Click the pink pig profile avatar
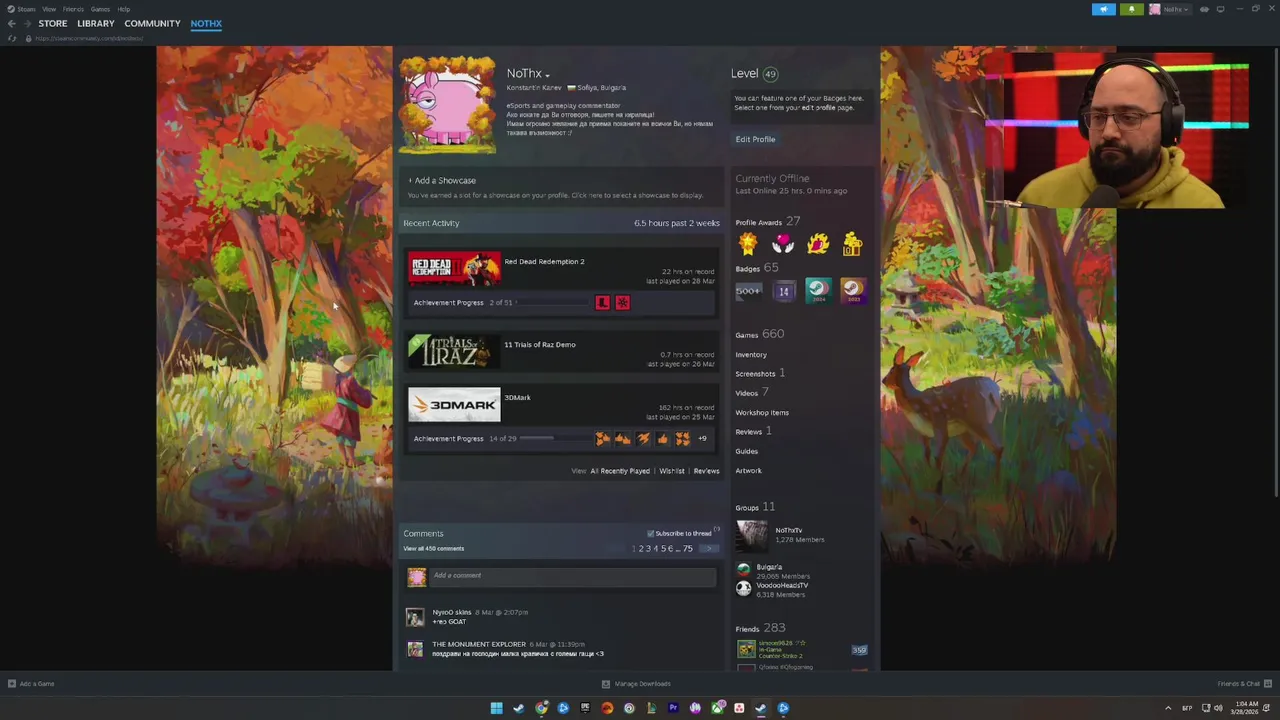 pos(447,105)
